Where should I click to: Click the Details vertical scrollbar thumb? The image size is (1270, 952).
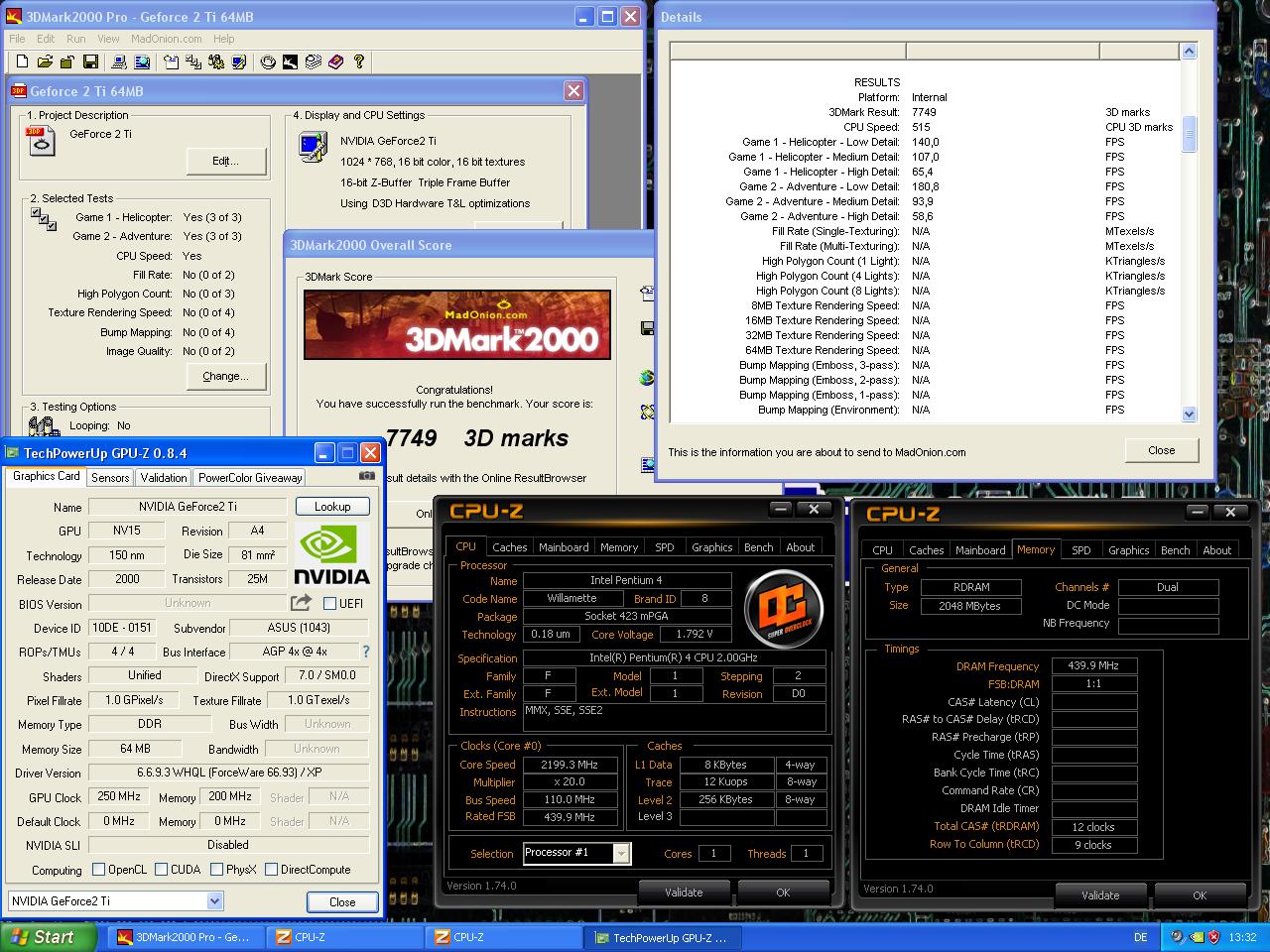coord(1190,134)
